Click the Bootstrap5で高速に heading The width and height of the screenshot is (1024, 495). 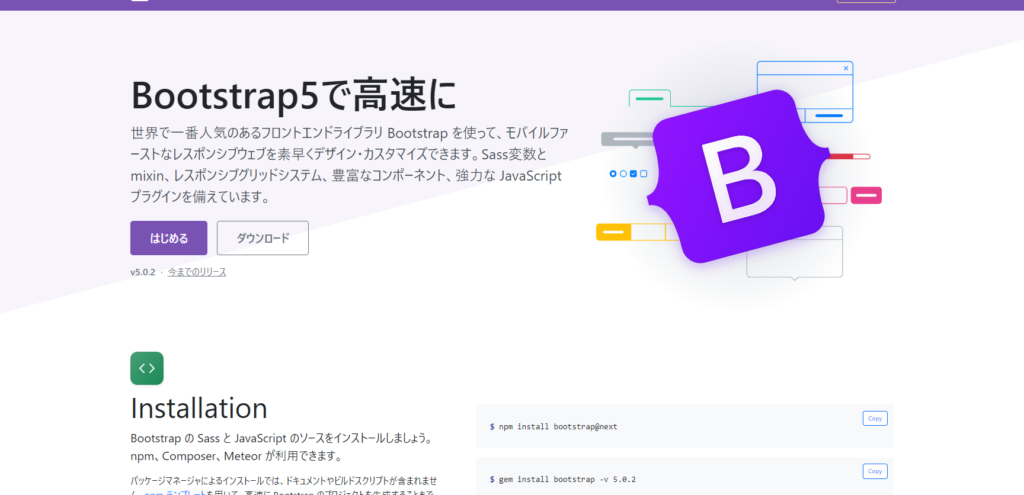coord(293,95)
